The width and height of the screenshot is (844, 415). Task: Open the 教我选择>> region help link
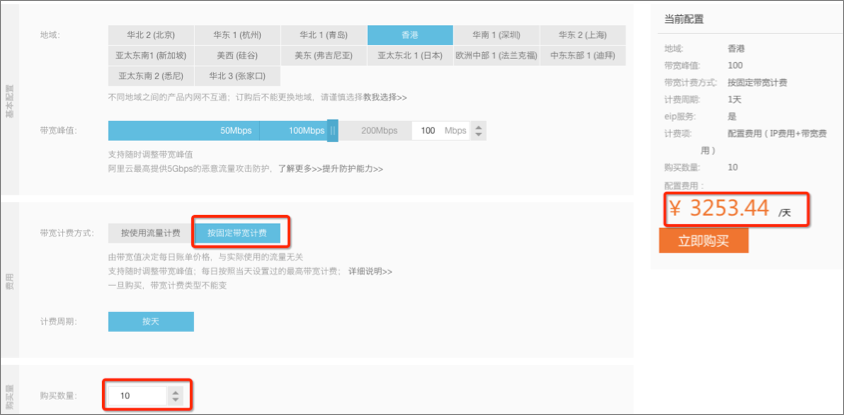tap(384, 97)
